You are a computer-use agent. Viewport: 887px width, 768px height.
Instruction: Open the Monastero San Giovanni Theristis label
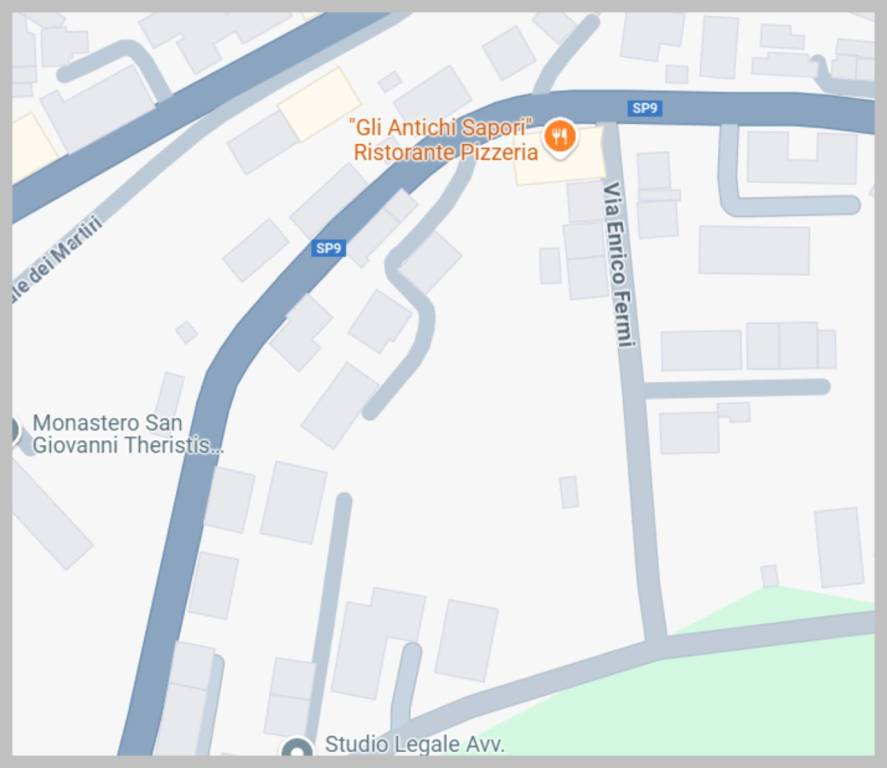pyautogui.click(x=128, y=434)
